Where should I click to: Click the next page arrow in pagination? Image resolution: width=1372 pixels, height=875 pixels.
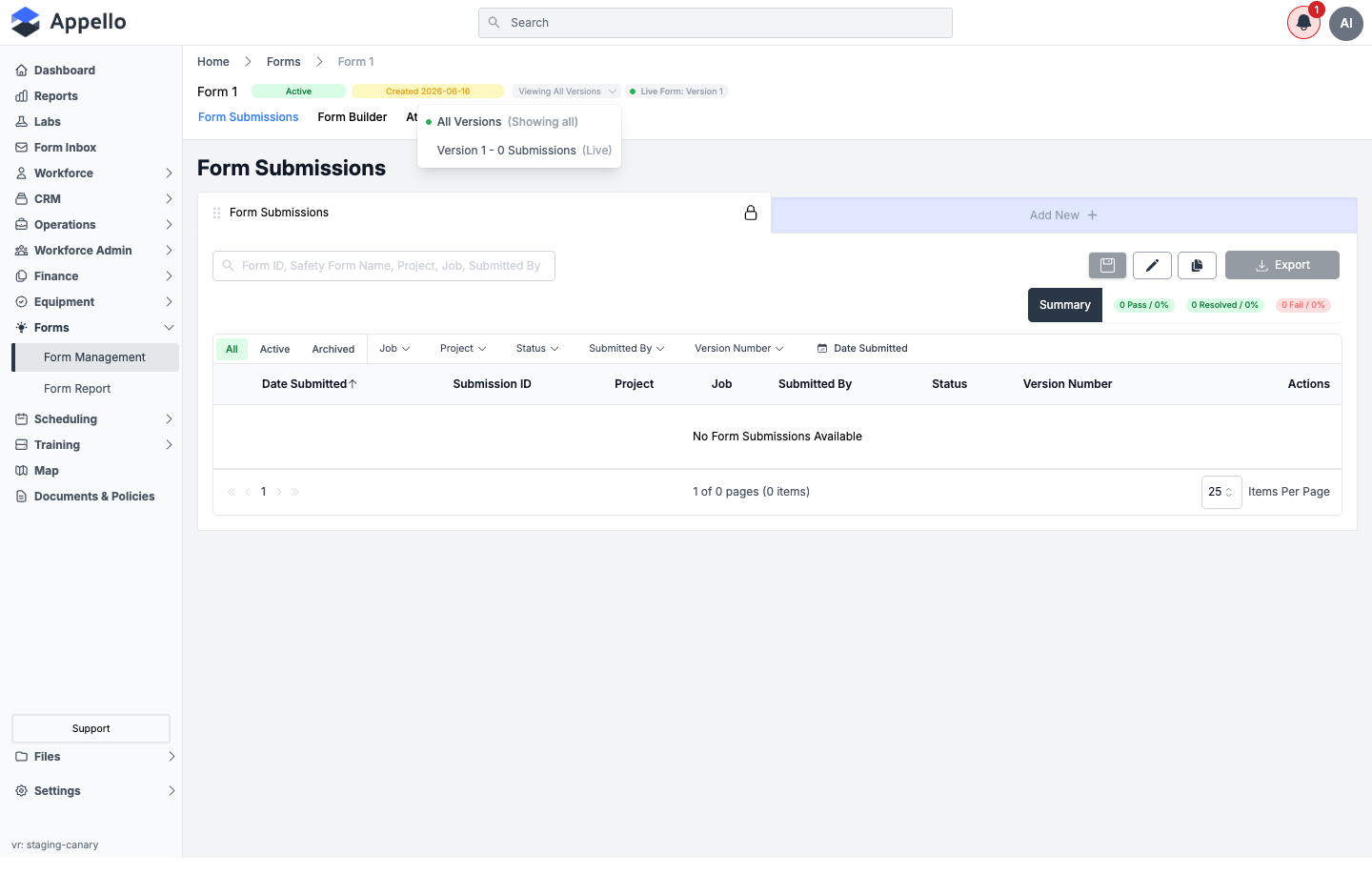tap(279, 492)
